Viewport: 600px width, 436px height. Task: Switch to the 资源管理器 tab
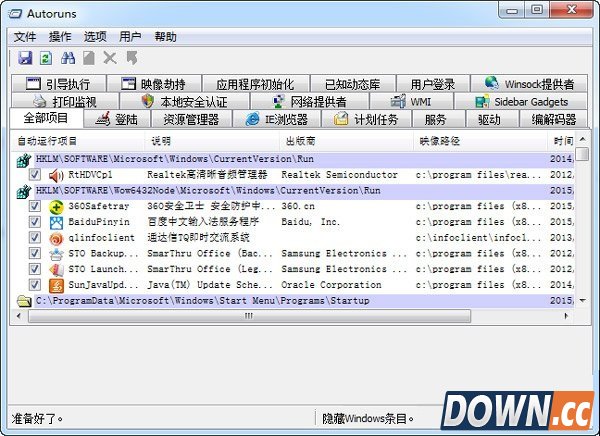[191, 119]
